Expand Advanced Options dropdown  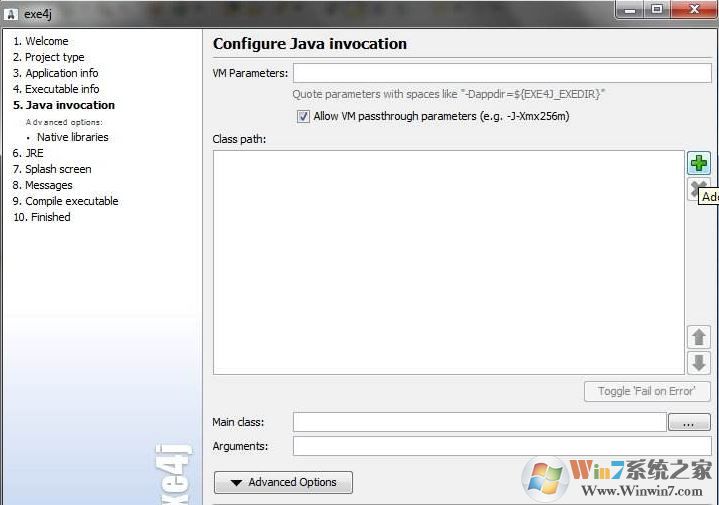click(283, 483)
